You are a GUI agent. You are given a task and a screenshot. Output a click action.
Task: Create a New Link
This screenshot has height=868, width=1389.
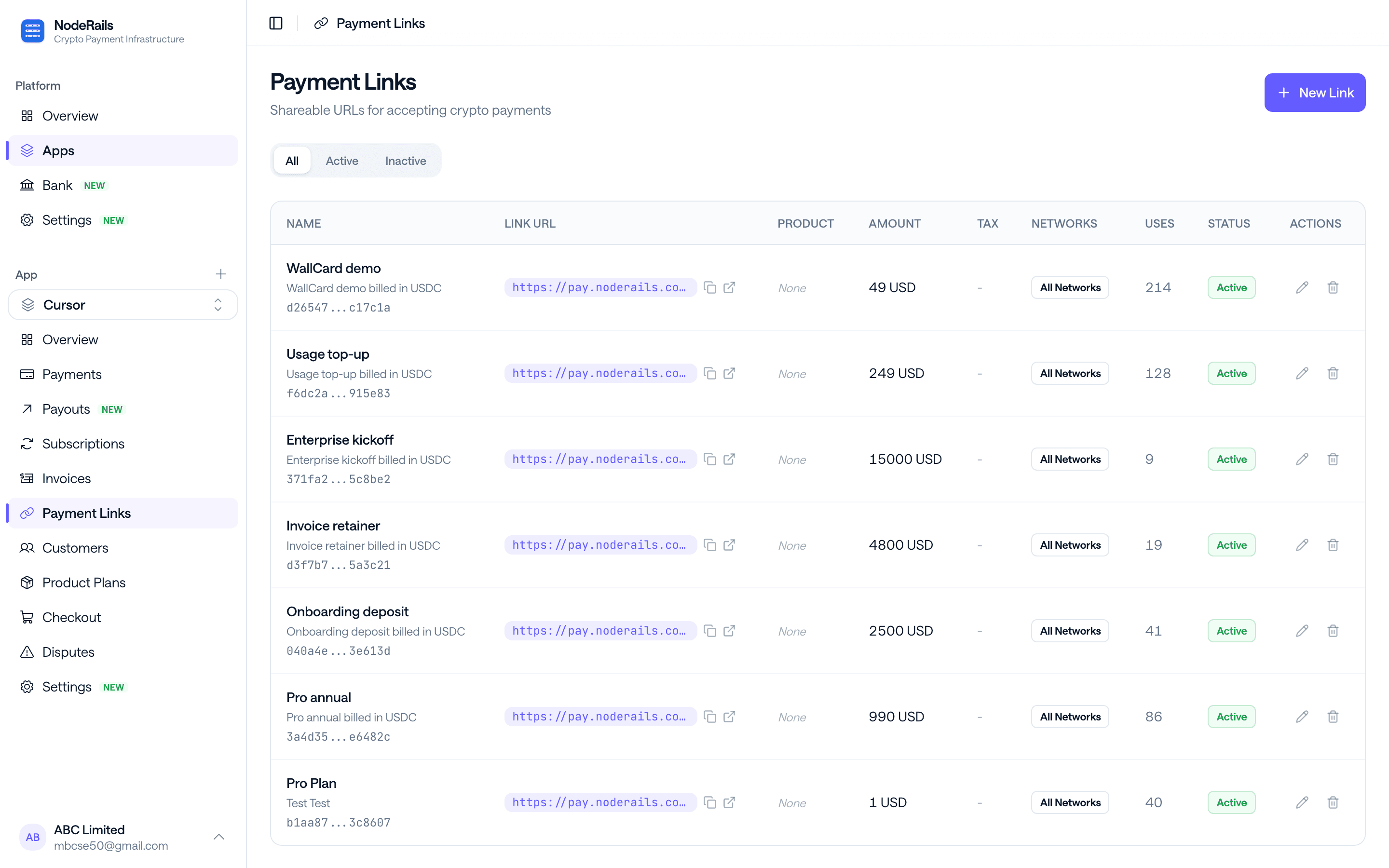(1314, 93)
